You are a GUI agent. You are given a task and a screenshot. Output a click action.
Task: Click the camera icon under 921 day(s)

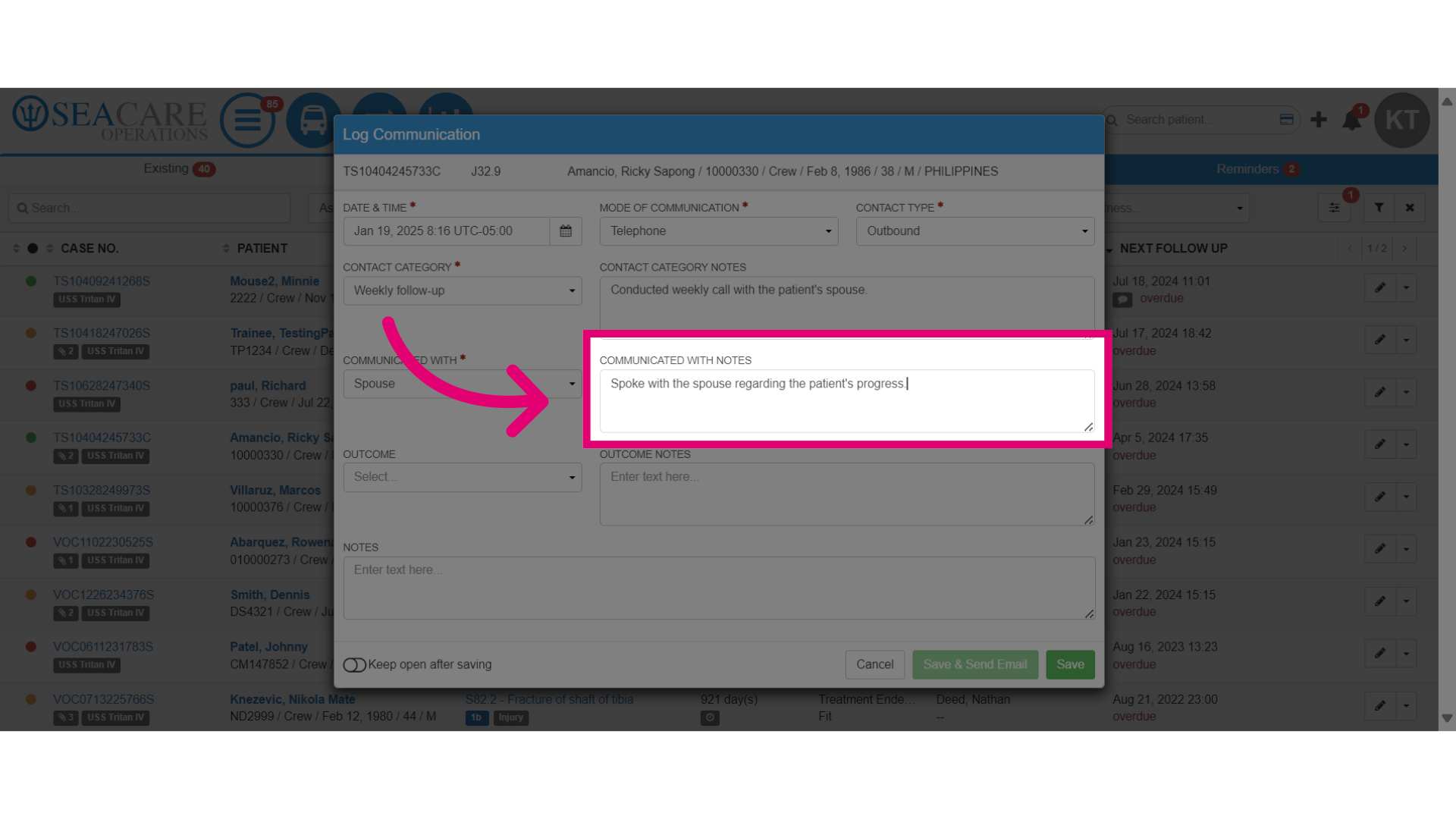pyautogui.click(x=710, y=717)
